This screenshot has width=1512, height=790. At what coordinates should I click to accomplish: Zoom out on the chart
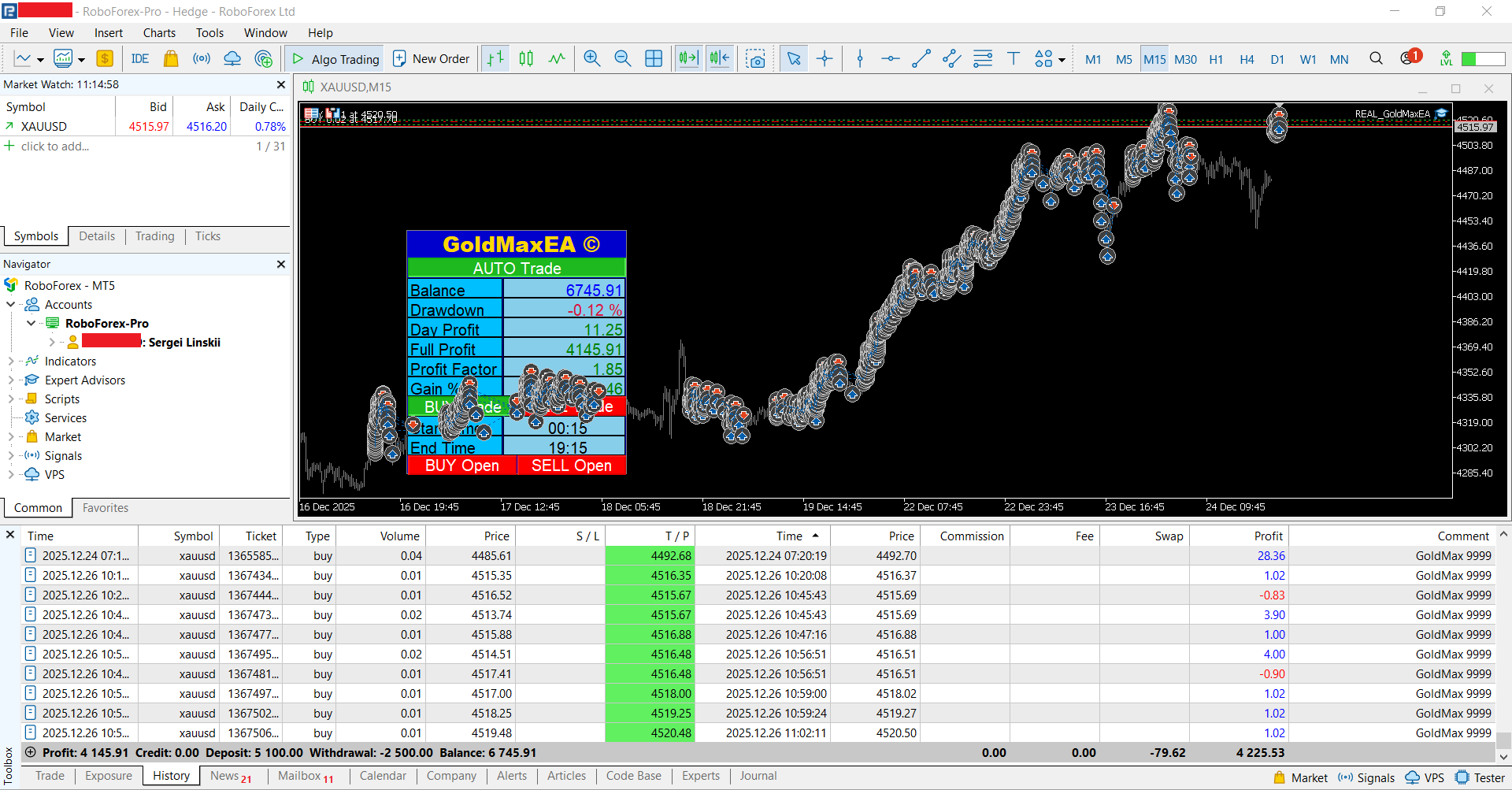point(623,59)
